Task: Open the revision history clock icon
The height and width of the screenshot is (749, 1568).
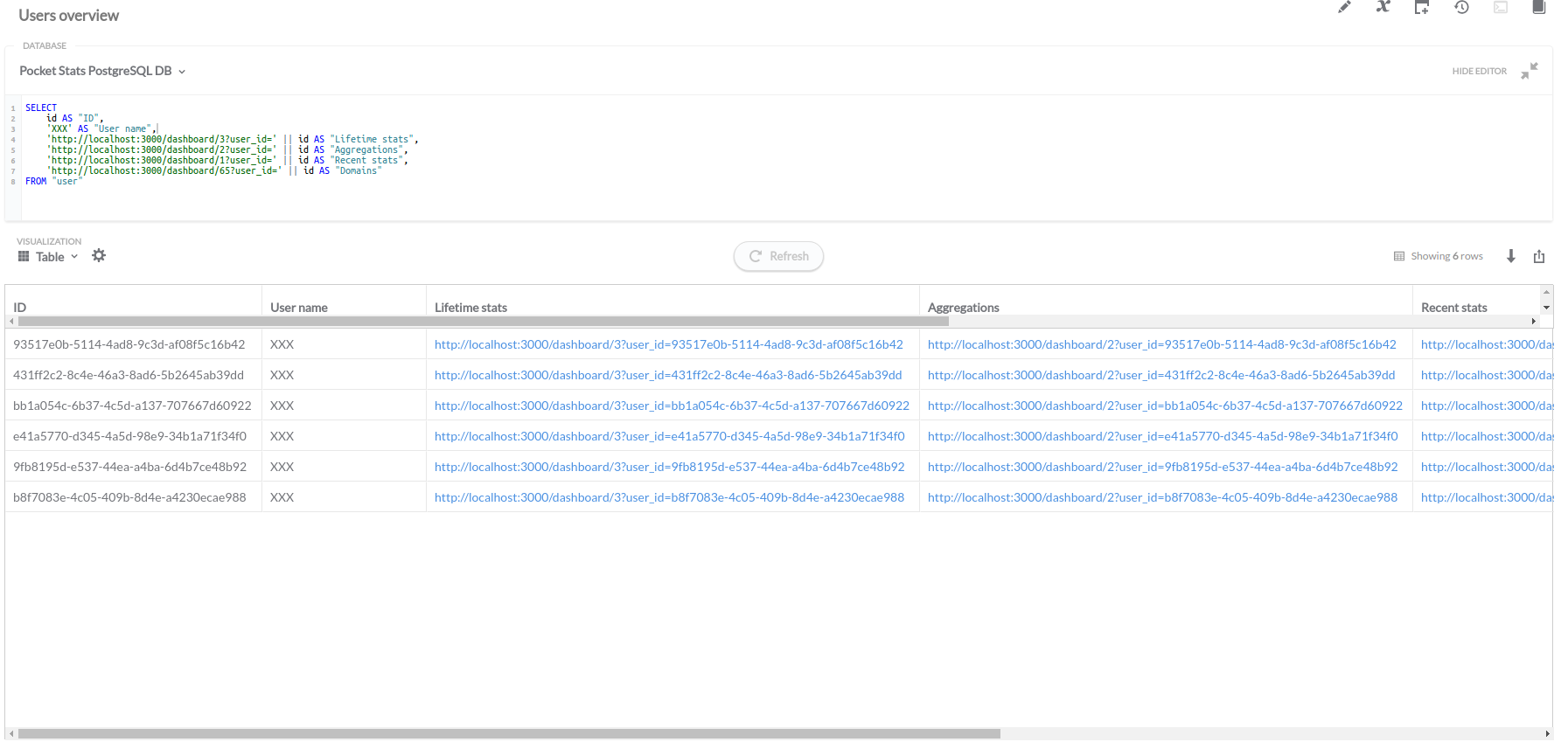Action: pyautogui.click(x=1461, y=7)
